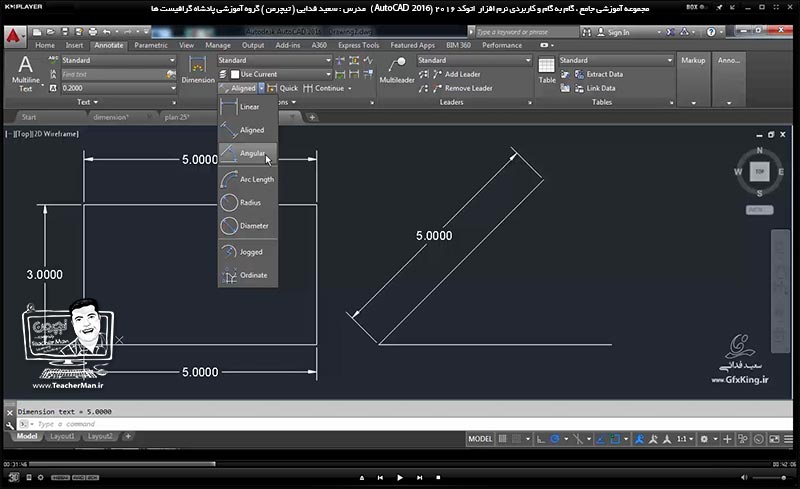Click the Multiline Text tool
The width and height of the screenshot is (800, 489).
point(26,74)
